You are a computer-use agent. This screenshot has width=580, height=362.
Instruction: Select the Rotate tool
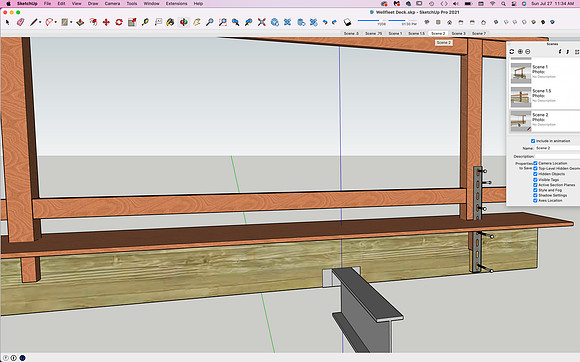119,22
